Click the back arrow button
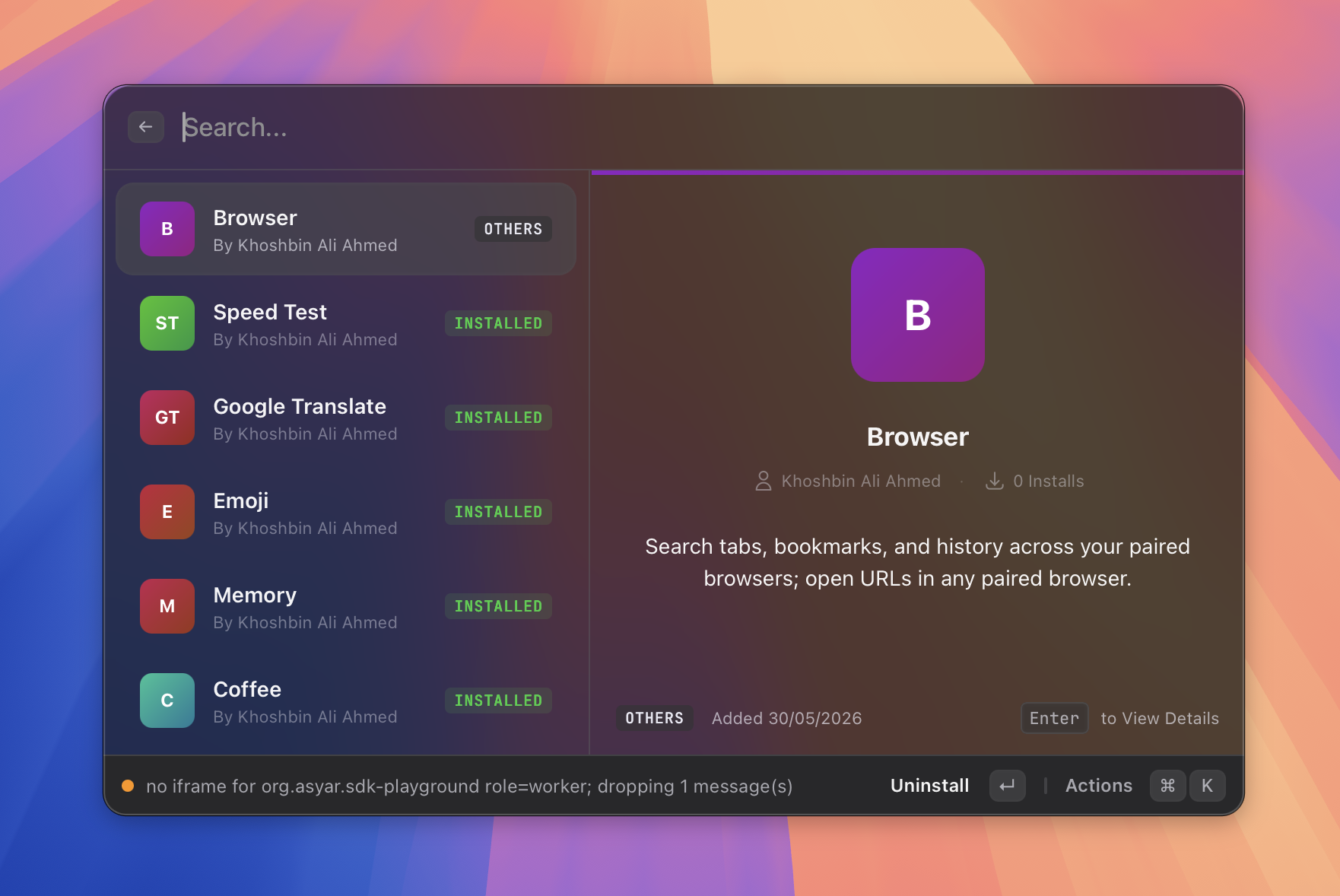The height and width of the screenshot is (896, 1340). coord(146,127)
